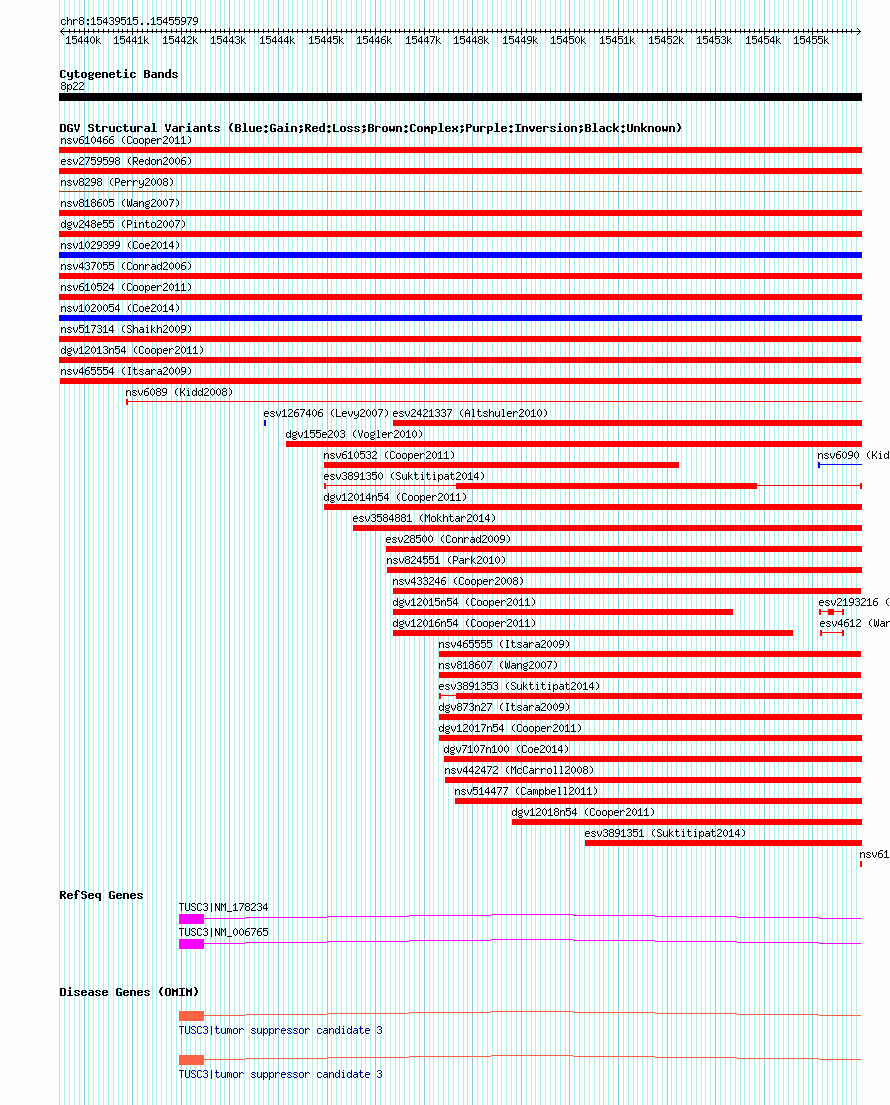This screenshot has width=890, height=1105.
Task: Select dgv7107n100 (Coe2014) label
Action: [506, 749]
